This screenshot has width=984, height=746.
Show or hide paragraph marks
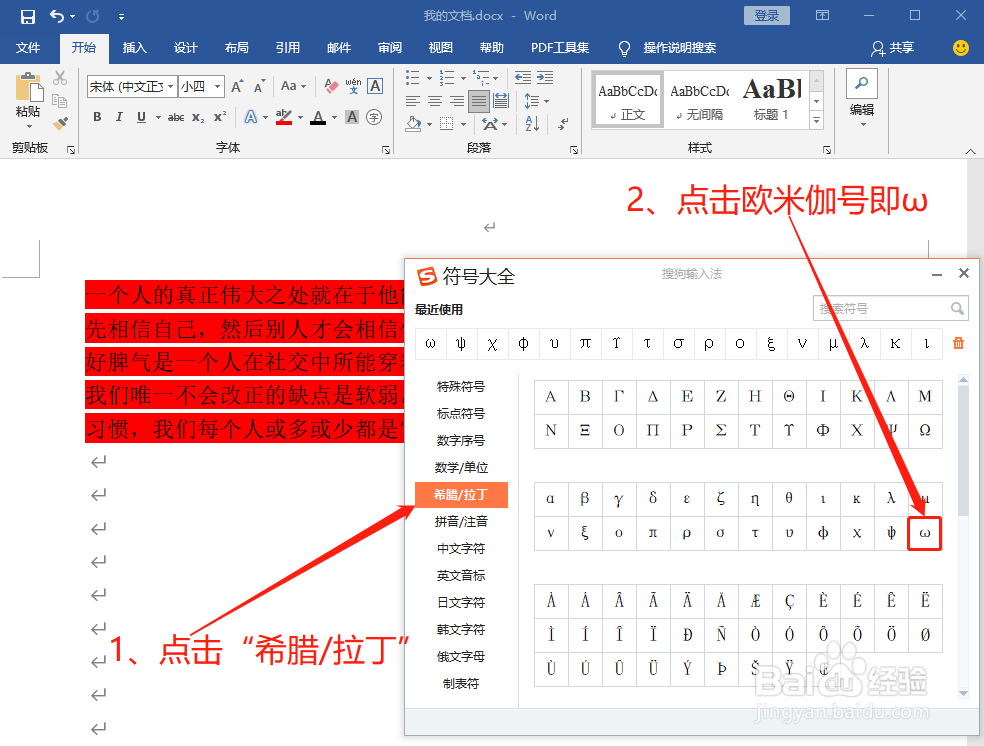tap(563, 123)
